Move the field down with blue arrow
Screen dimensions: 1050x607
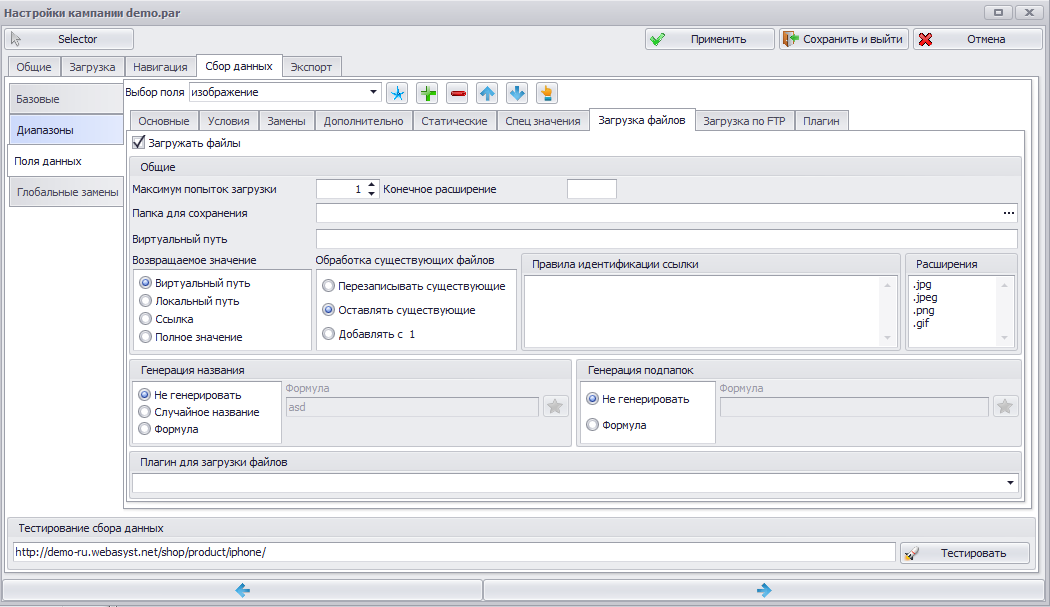pyautogui.click(x=517, y=93)
